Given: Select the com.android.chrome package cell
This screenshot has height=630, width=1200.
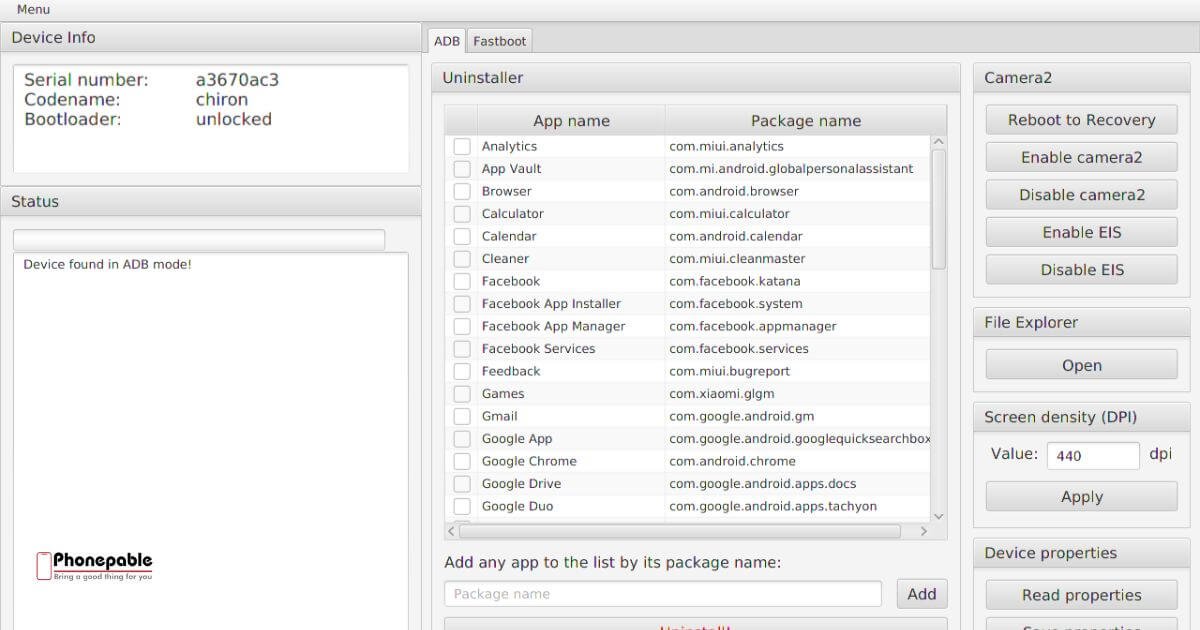Looking at the screenshot, I should [x=798, y=461].
